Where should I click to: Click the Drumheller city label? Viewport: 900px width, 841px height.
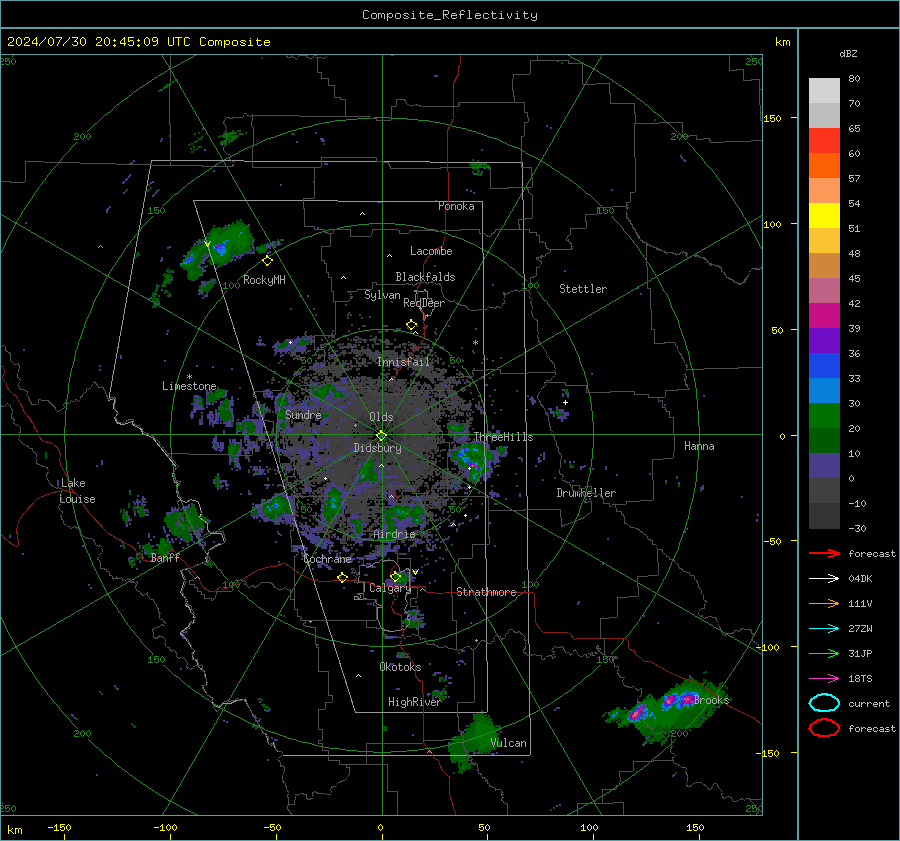pos(586,493)
